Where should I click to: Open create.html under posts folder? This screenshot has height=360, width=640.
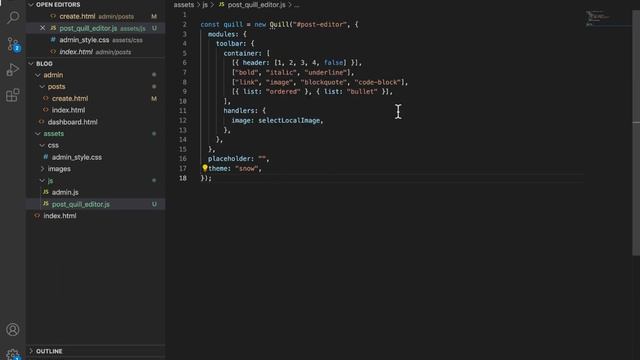[x=96, y=98]
